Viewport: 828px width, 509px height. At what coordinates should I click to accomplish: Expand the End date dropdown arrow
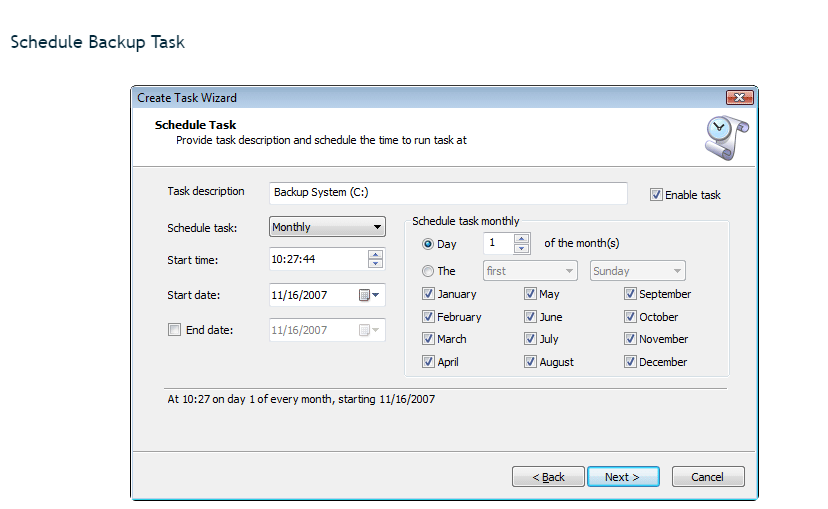point(376,330)
